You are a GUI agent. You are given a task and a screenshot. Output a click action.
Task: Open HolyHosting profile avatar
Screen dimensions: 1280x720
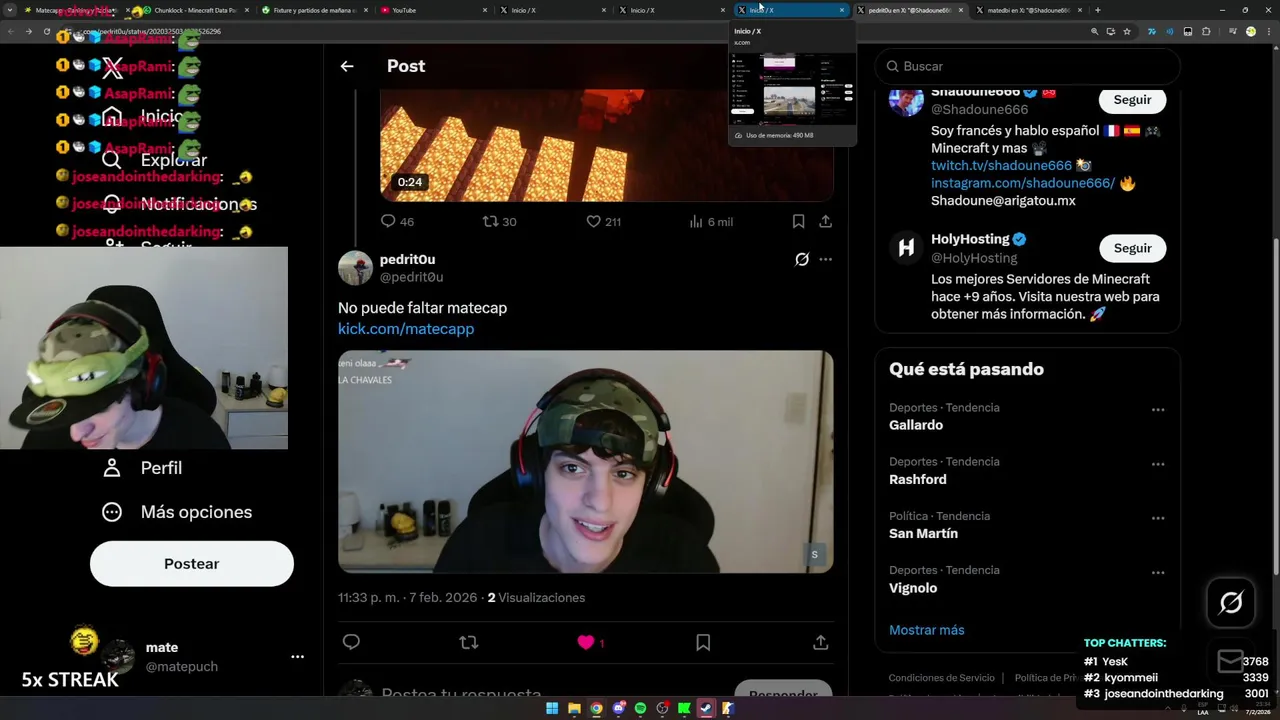click(x=906, y=248)
